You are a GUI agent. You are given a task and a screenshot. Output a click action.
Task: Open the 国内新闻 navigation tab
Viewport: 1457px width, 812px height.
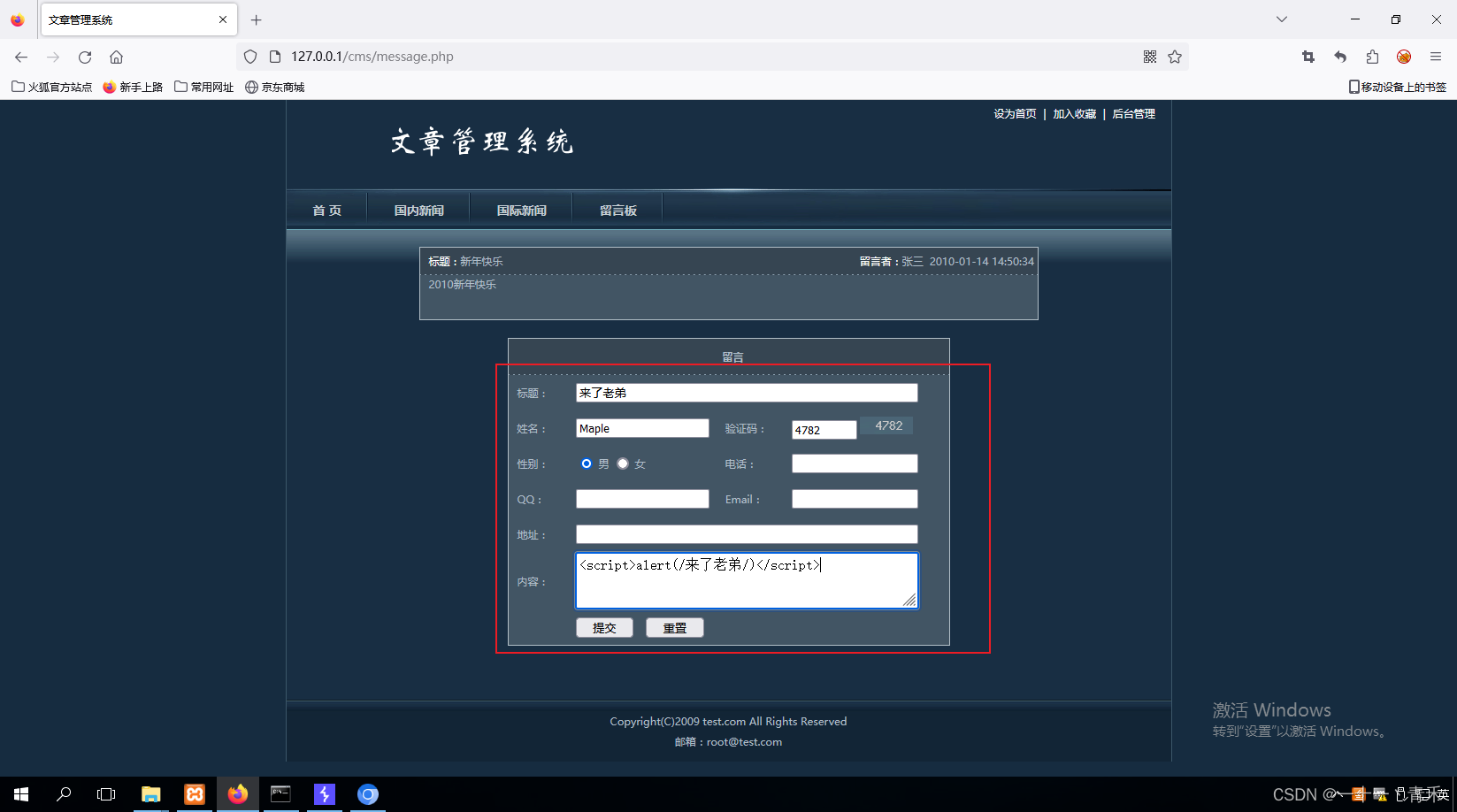[x=418, y=211]
